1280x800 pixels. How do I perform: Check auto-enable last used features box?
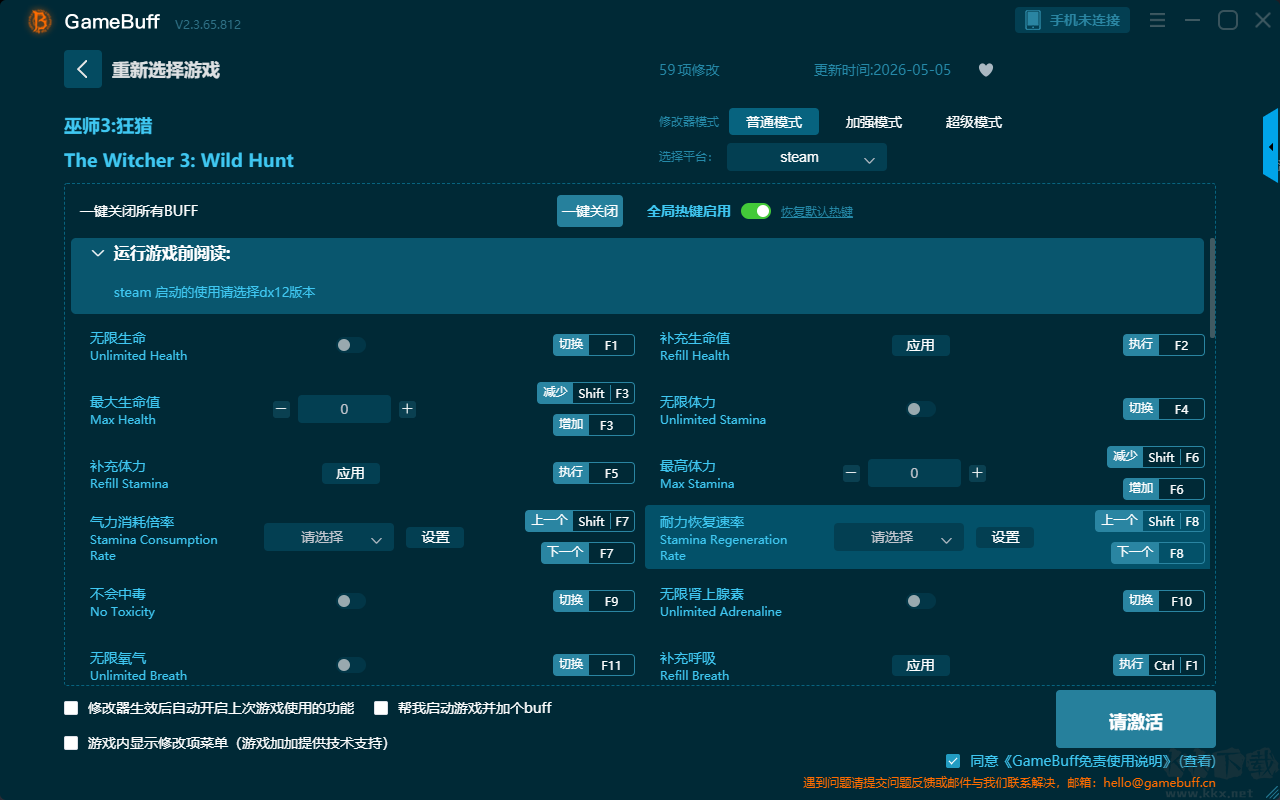pos(71,708)
